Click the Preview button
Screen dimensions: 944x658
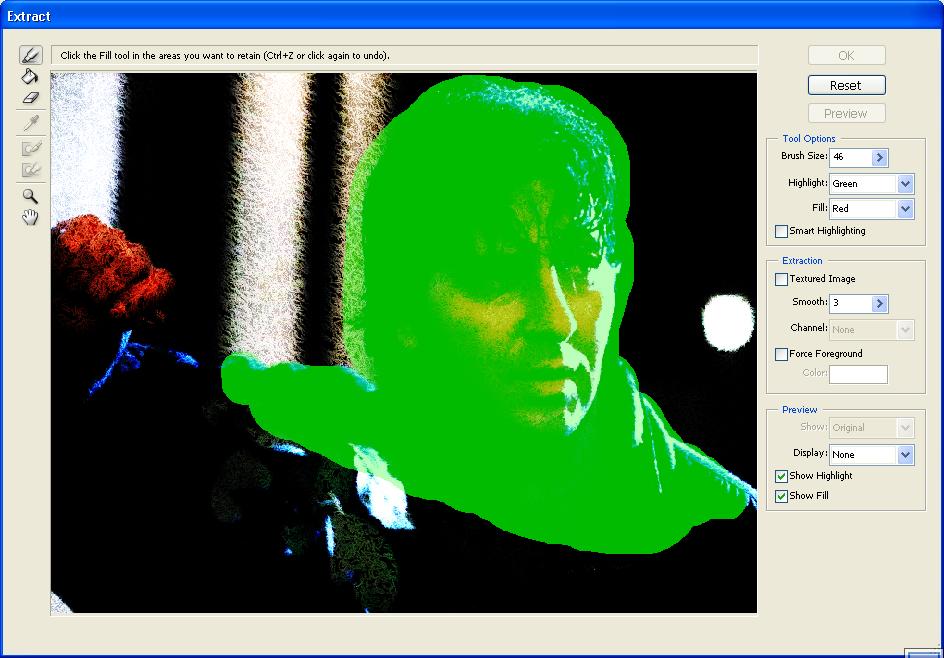[x=846, y=113]
